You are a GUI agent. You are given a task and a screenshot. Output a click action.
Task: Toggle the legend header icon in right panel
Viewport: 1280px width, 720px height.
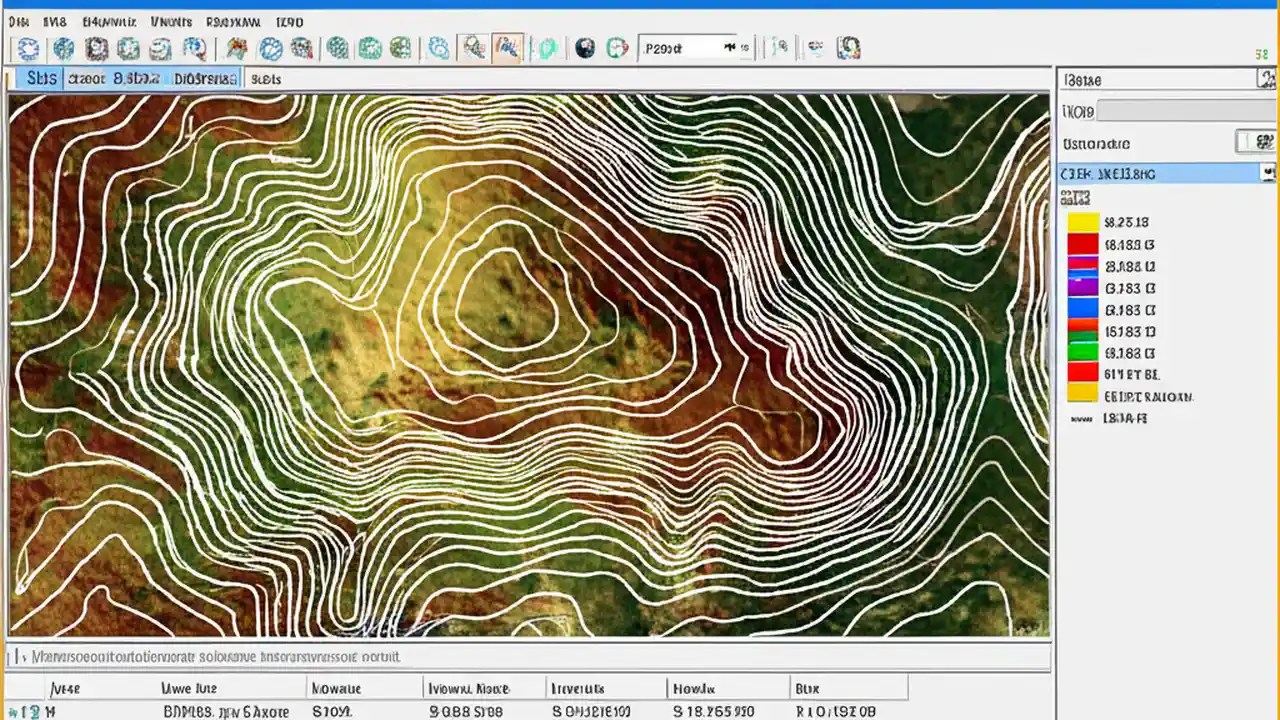[1266, 78]
